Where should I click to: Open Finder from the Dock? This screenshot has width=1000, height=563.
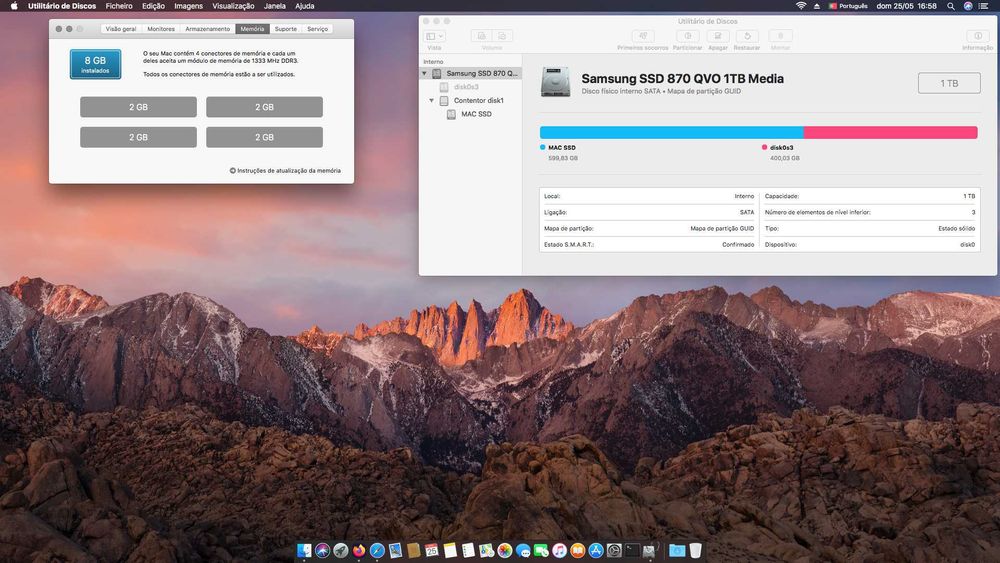coord(304,550)
